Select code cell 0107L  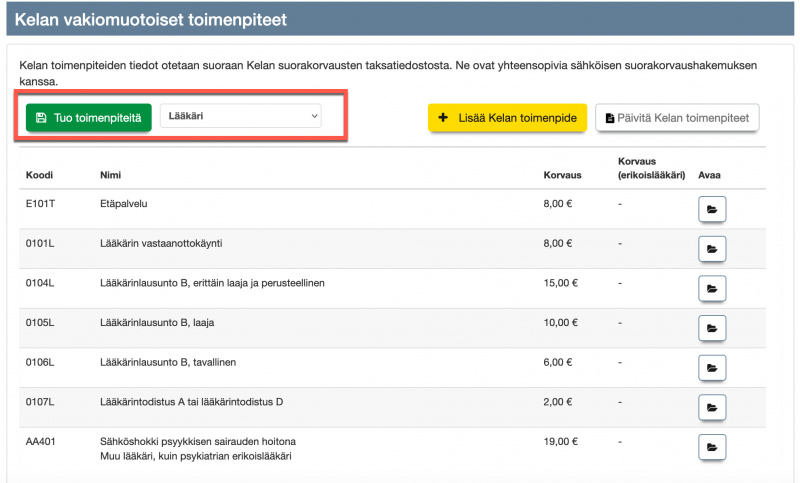40,402
